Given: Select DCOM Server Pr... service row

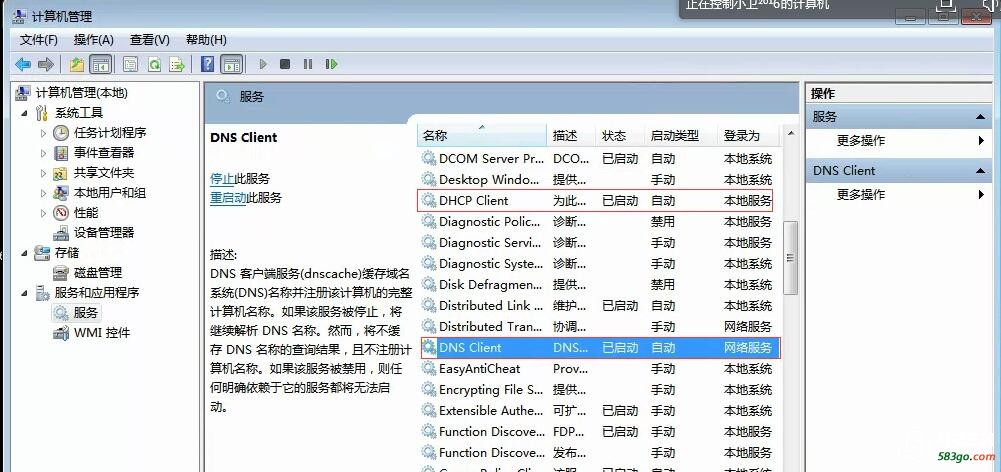Looking at the screenshot, I should tap(599, 158).
